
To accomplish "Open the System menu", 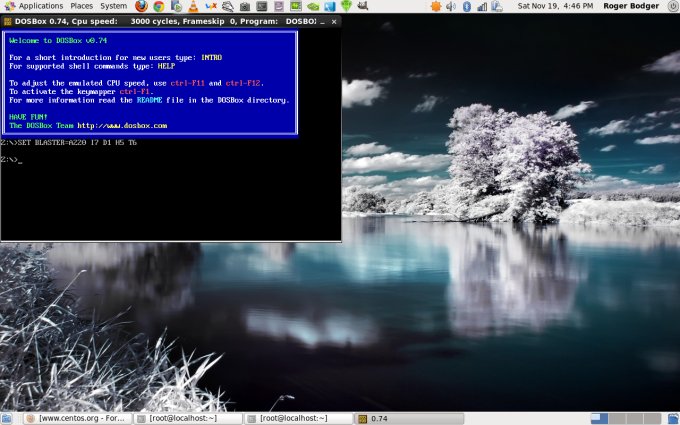I will (113, 6).
